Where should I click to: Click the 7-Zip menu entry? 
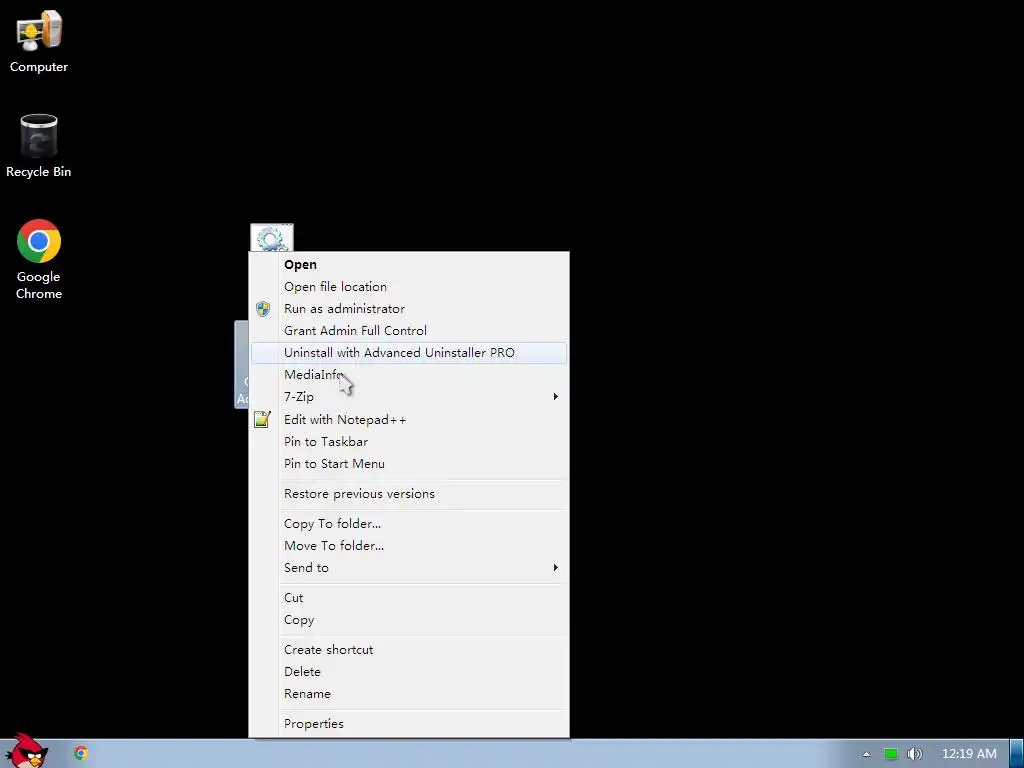click(x=409, y=396)
